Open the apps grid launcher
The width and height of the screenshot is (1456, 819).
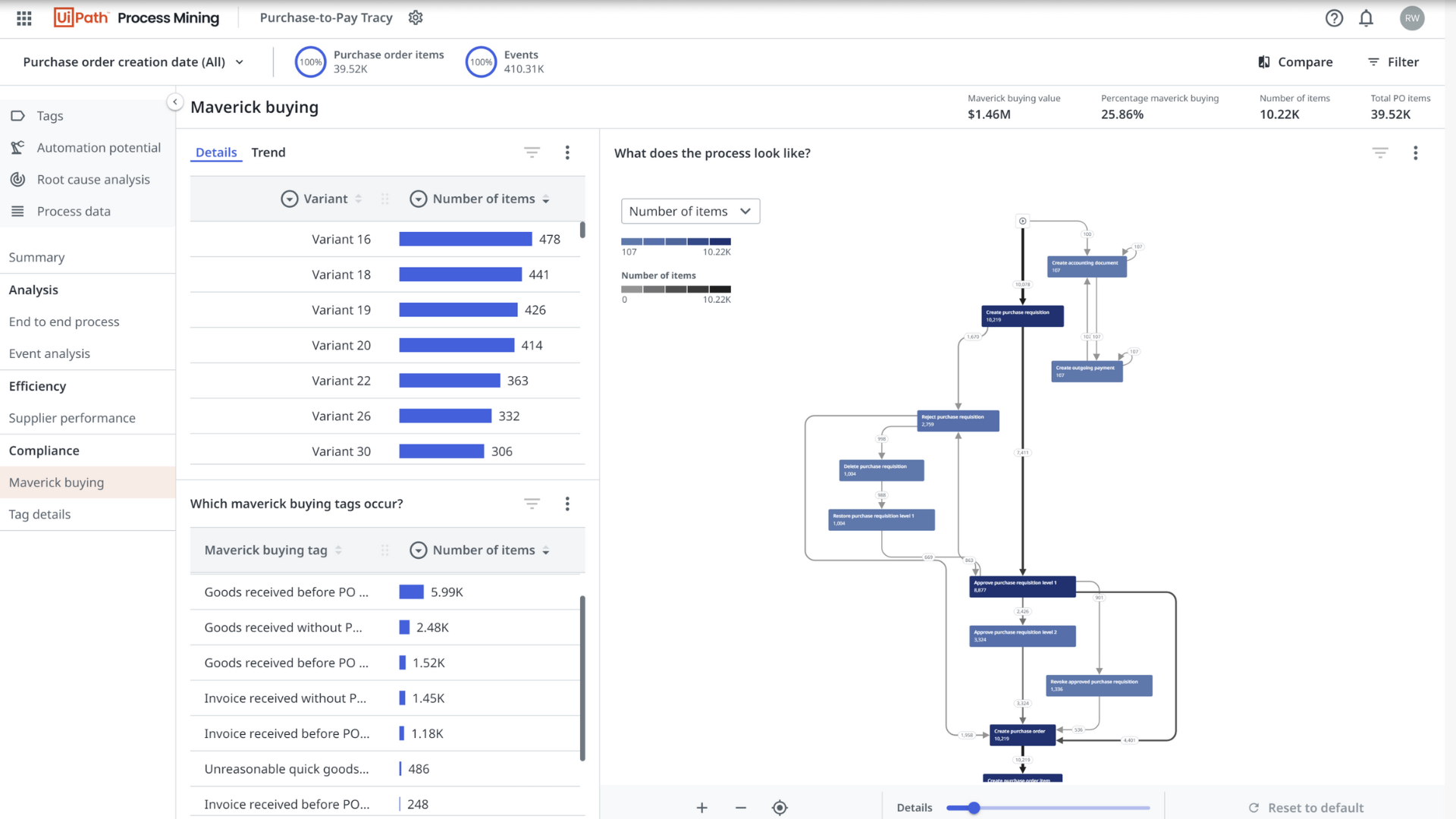(x=24, y=18)
